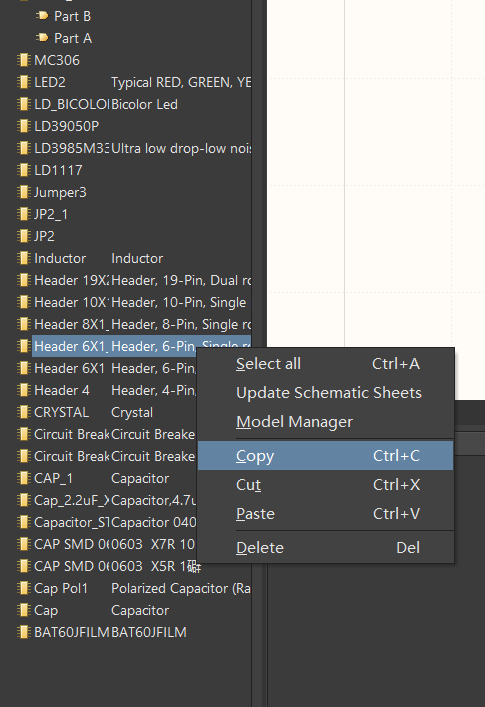485x707 pixels.
Task: Select the Header 19X2 component row
Action: (133, 280)
